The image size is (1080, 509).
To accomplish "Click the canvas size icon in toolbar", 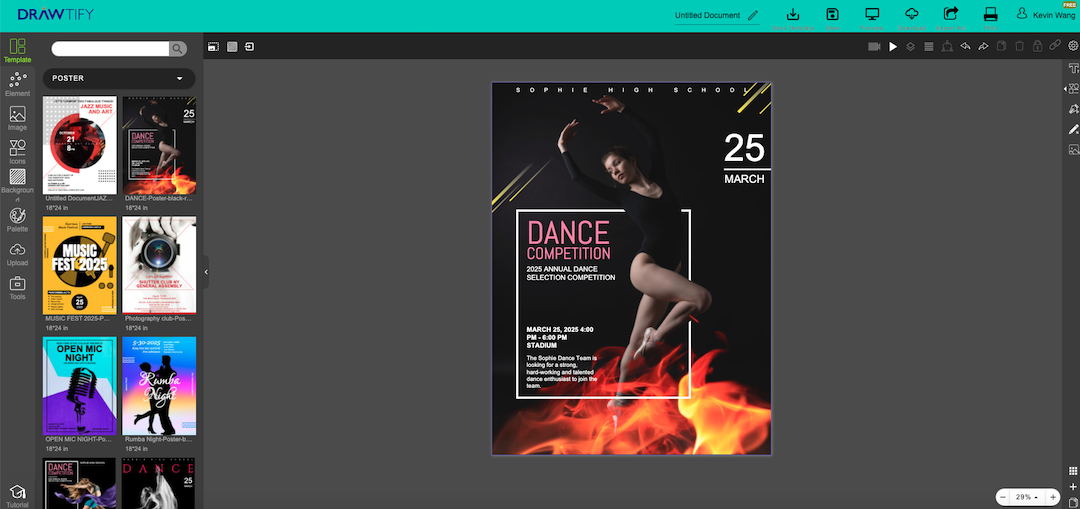I will pos(214,47).
